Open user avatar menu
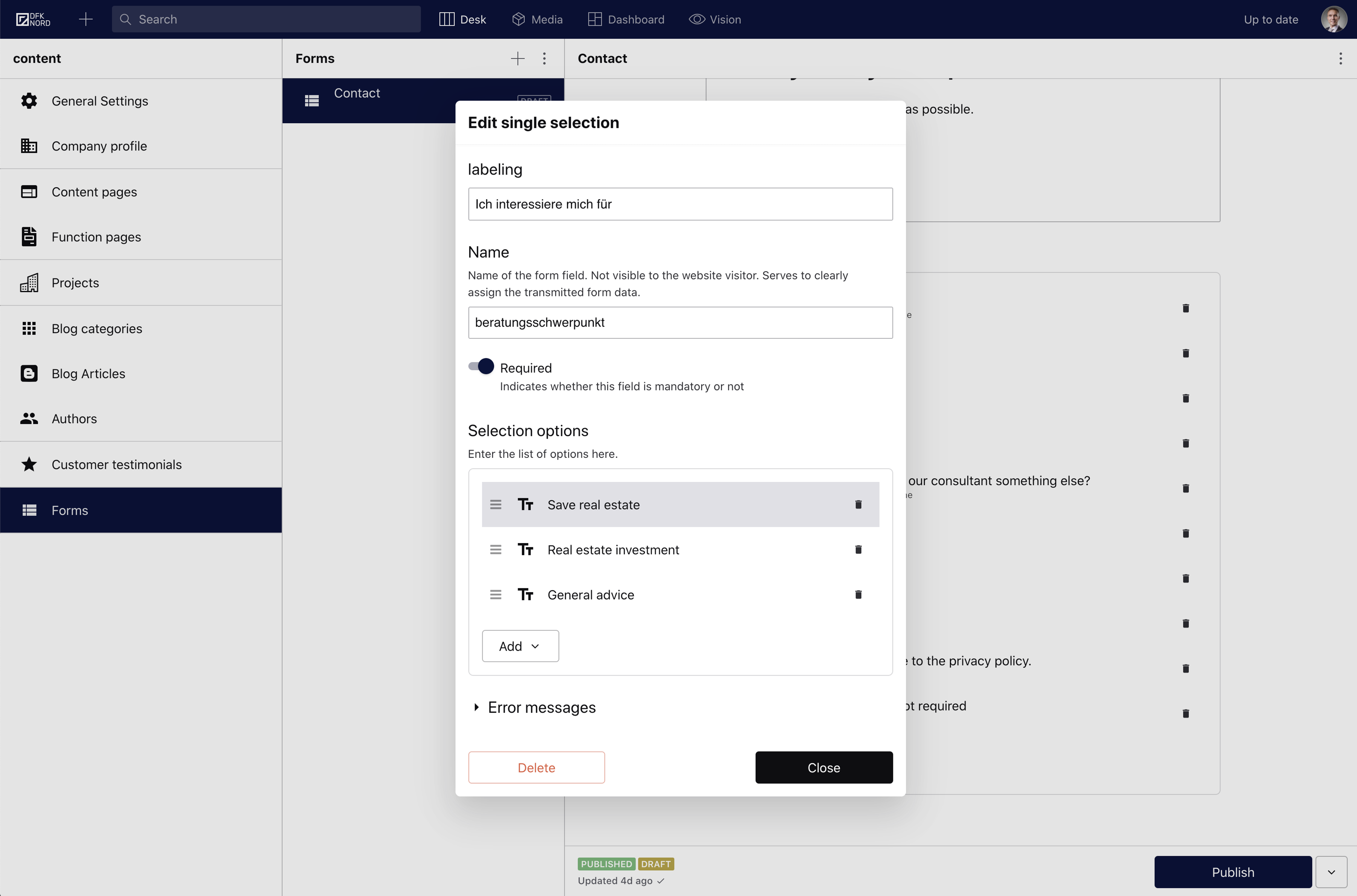The width and height of the screenshot is (1357, 896). tap(1333, 19)
